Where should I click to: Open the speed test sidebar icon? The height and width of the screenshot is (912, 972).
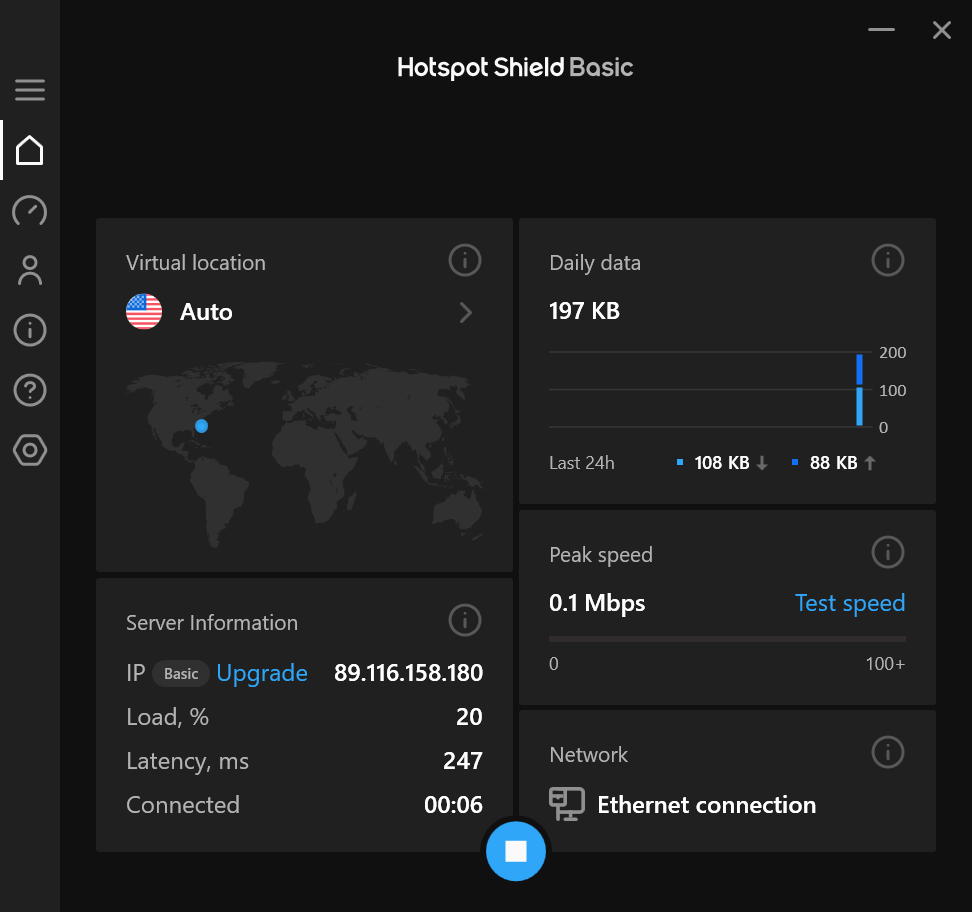click(x=30, y=211)
